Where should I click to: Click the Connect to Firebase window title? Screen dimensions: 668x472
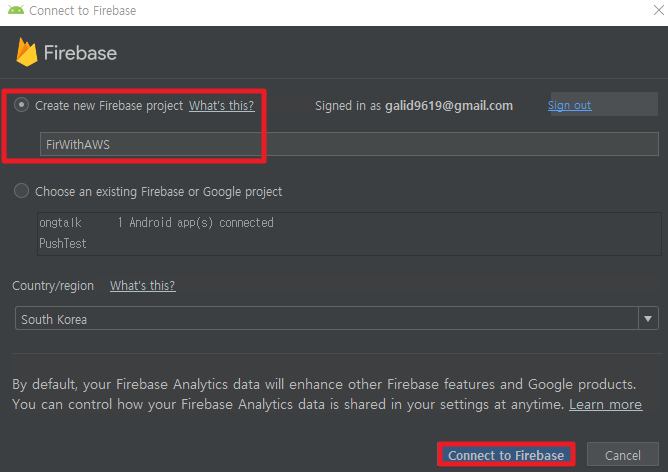[x=83, y=10]
